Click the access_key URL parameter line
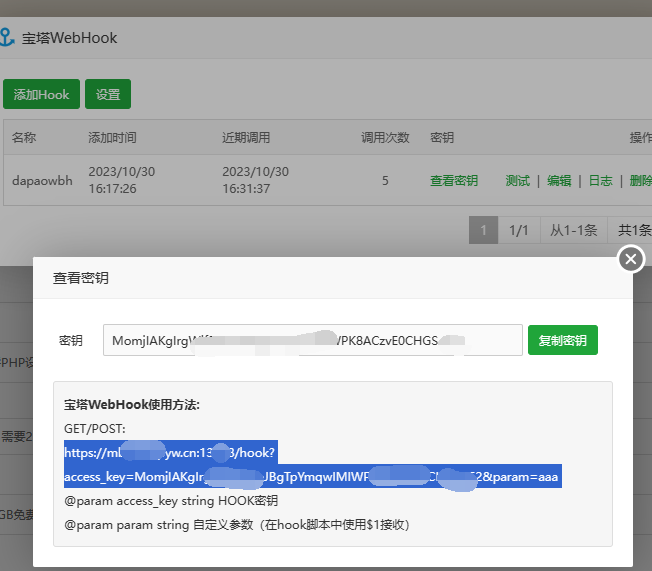 pos(313,476)
